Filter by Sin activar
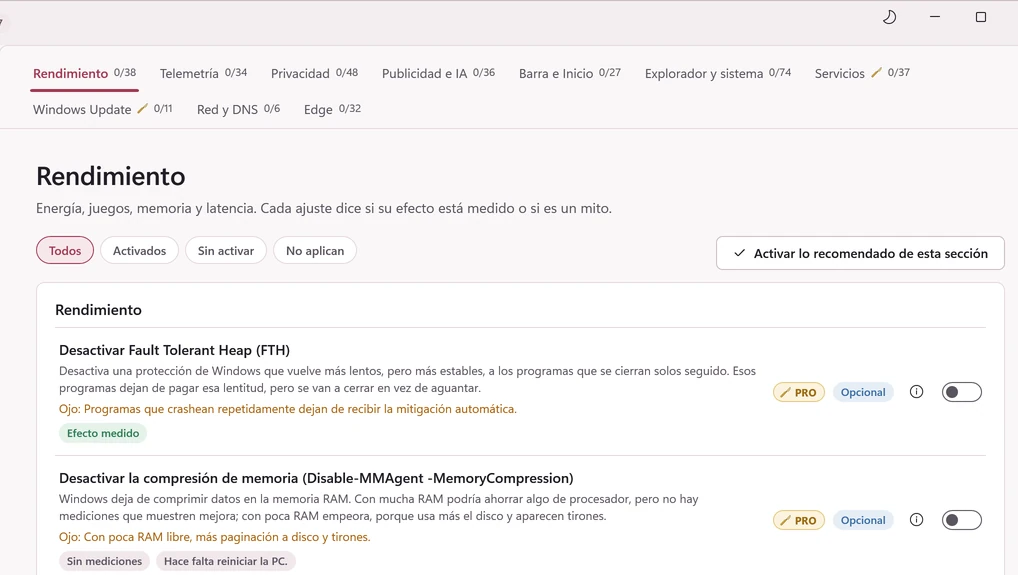The height and width of the screenshot is (575, 1018). point(226,251)
